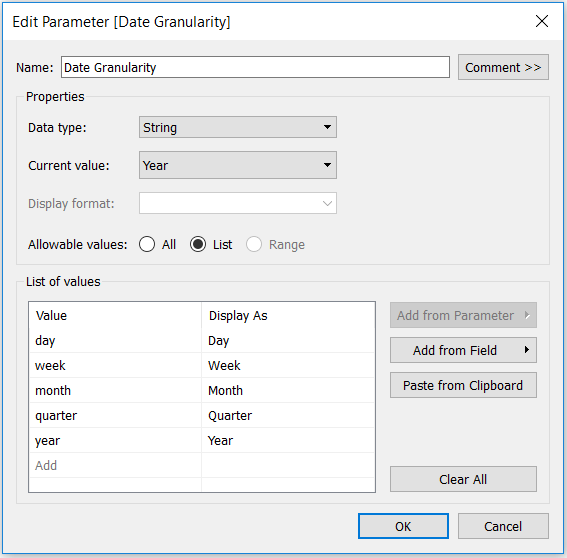The width and height of the screenshot is (567, 558).
Task: Confirm with the OK button
Action: (x=403, y=526)
